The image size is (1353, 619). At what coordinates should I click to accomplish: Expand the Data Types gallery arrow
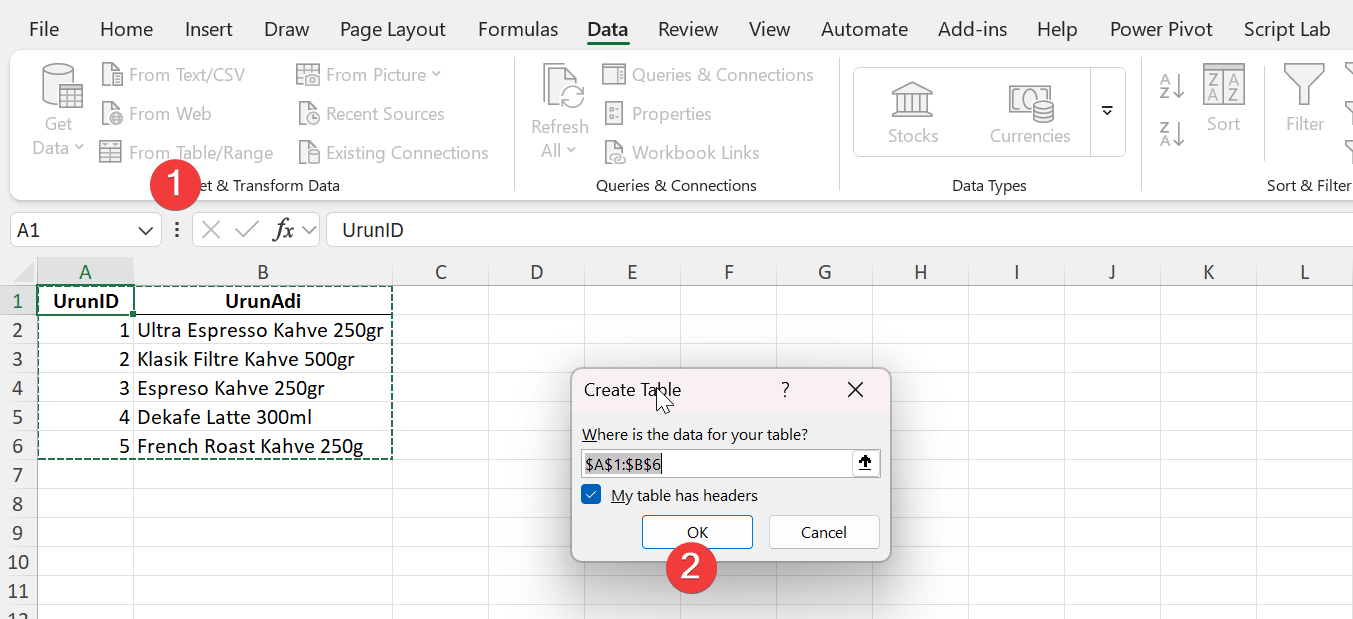[x=1107, y=111]
